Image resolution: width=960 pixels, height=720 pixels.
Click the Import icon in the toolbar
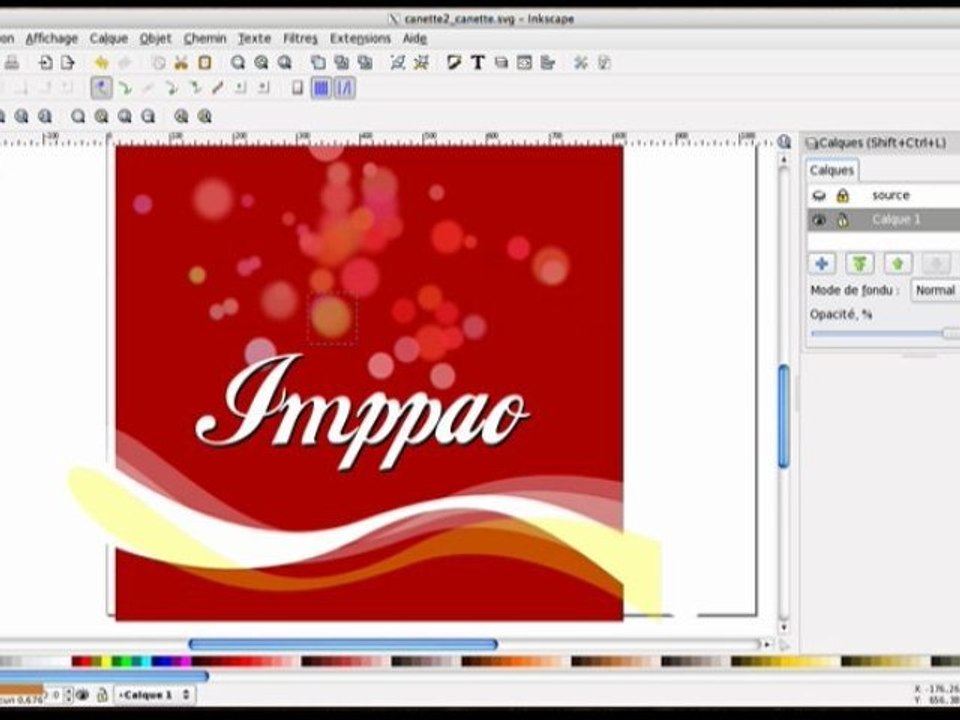coord(45,62)
